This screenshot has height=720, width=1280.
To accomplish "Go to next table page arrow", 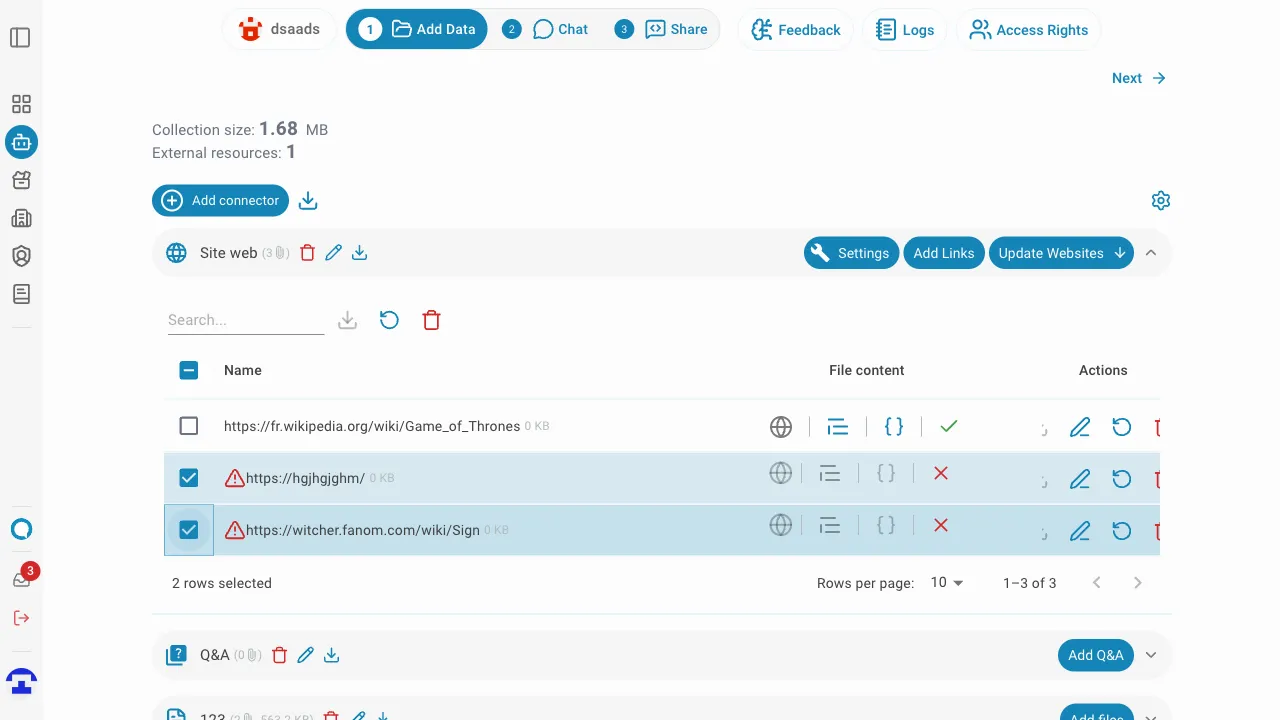I will pyautogui.click(x=1137, y=583).
